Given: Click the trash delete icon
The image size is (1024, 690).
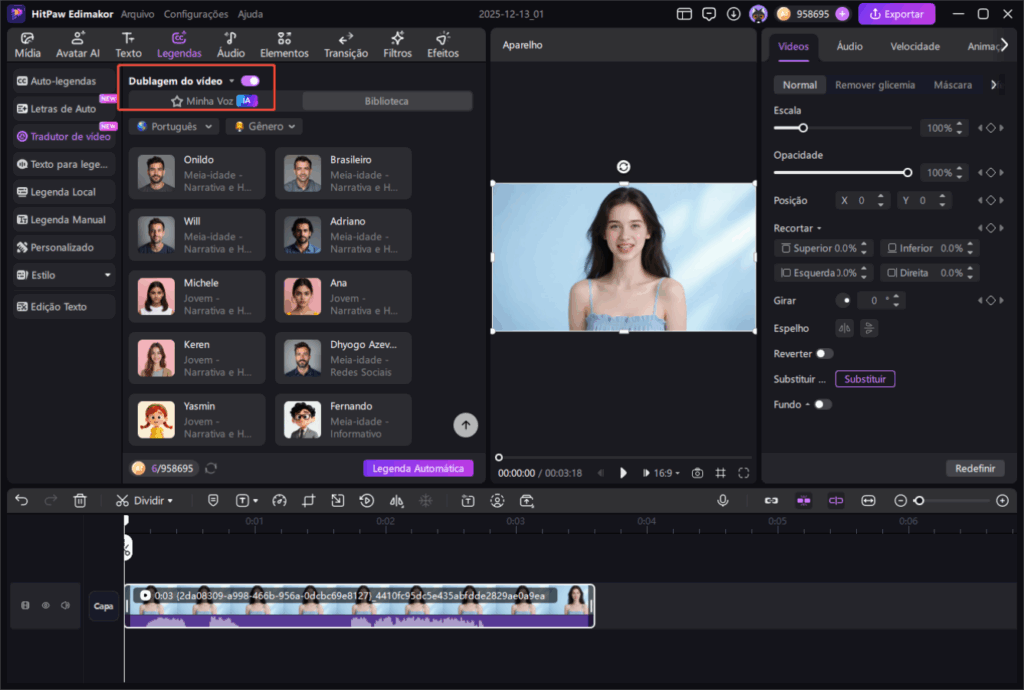Looking at the screenshot, I should coord(80,500).
